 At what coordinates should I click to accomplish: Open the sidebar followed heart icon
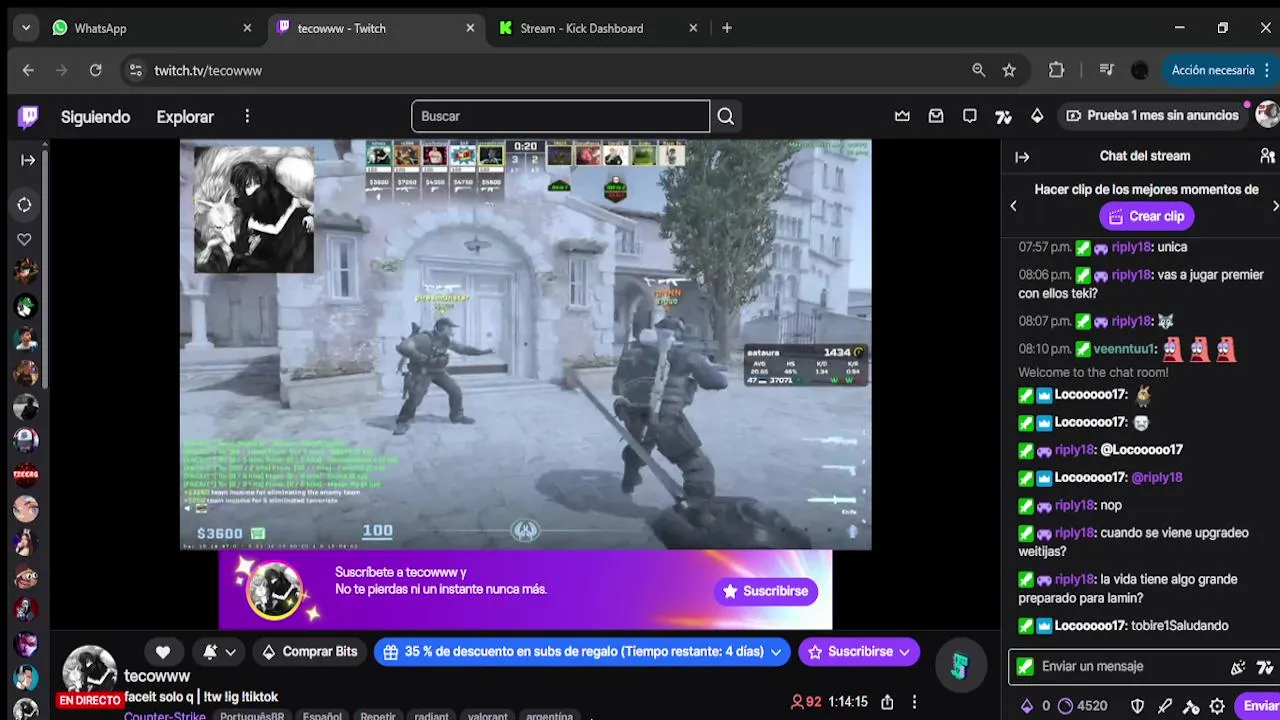[x=25, y=240]
